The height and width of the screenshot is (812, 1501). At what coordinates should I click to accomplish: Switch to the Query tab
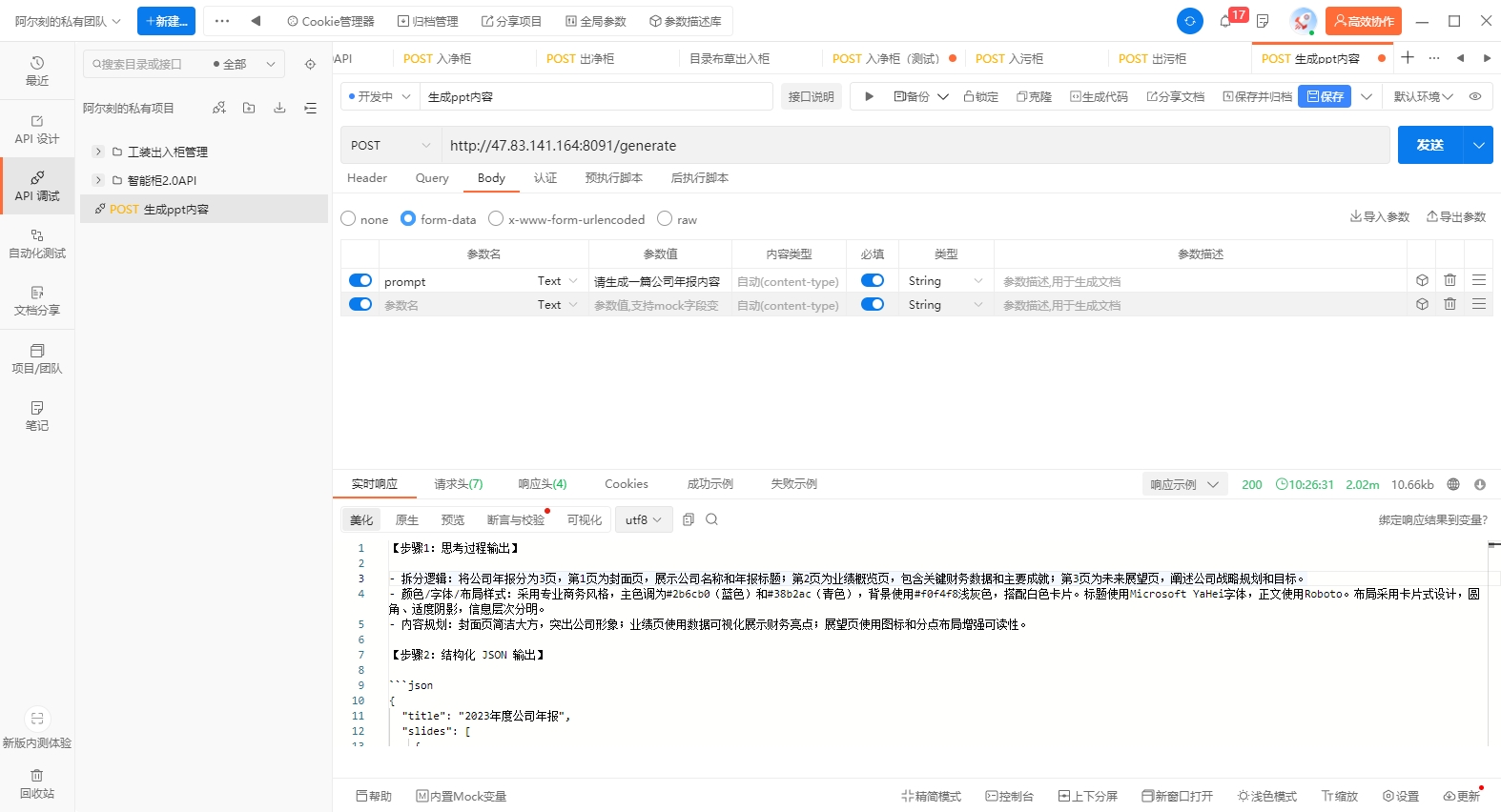pyautogui.click(x=432, y=178)
